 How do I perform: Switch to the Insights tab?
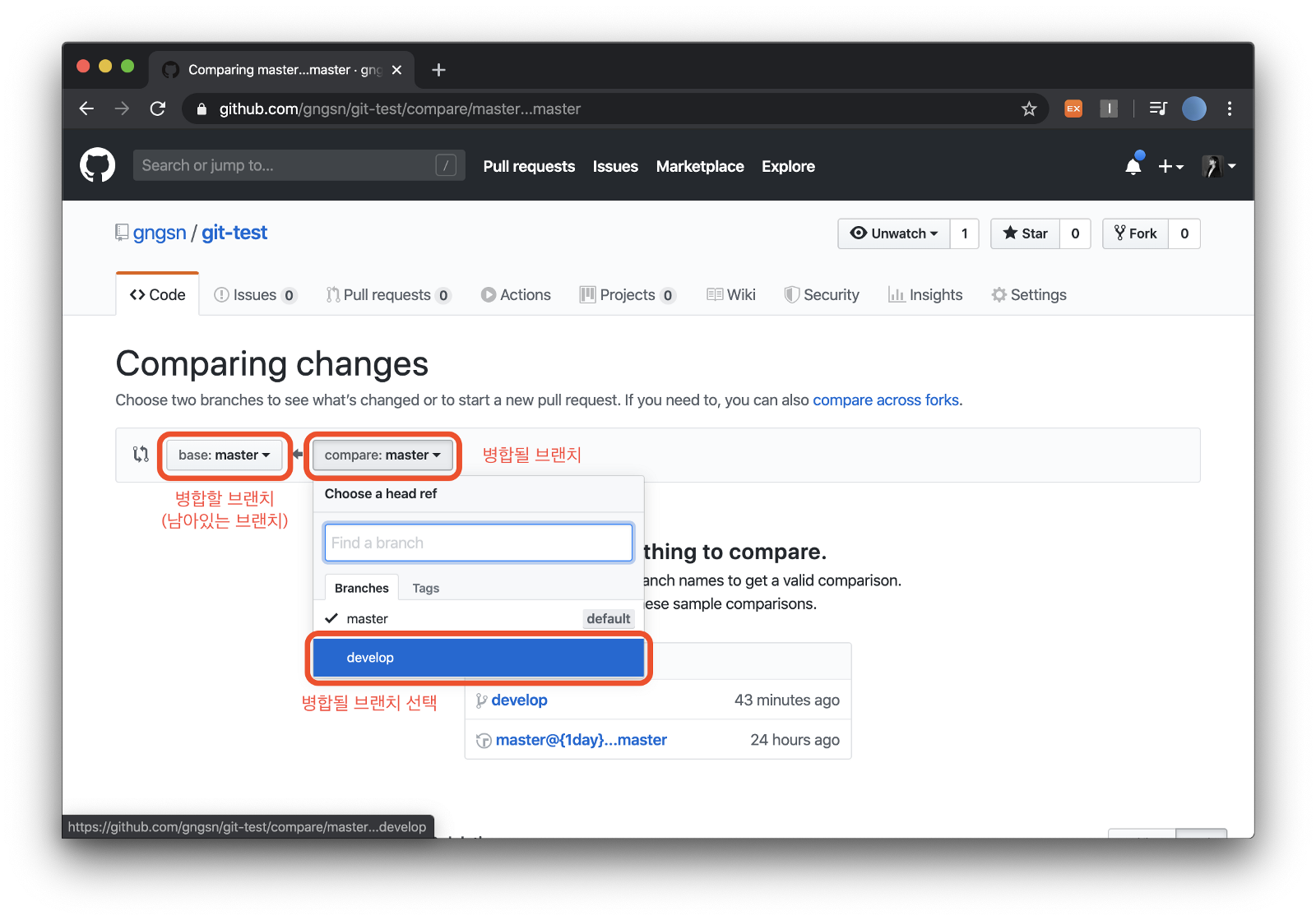click(925, 294)
